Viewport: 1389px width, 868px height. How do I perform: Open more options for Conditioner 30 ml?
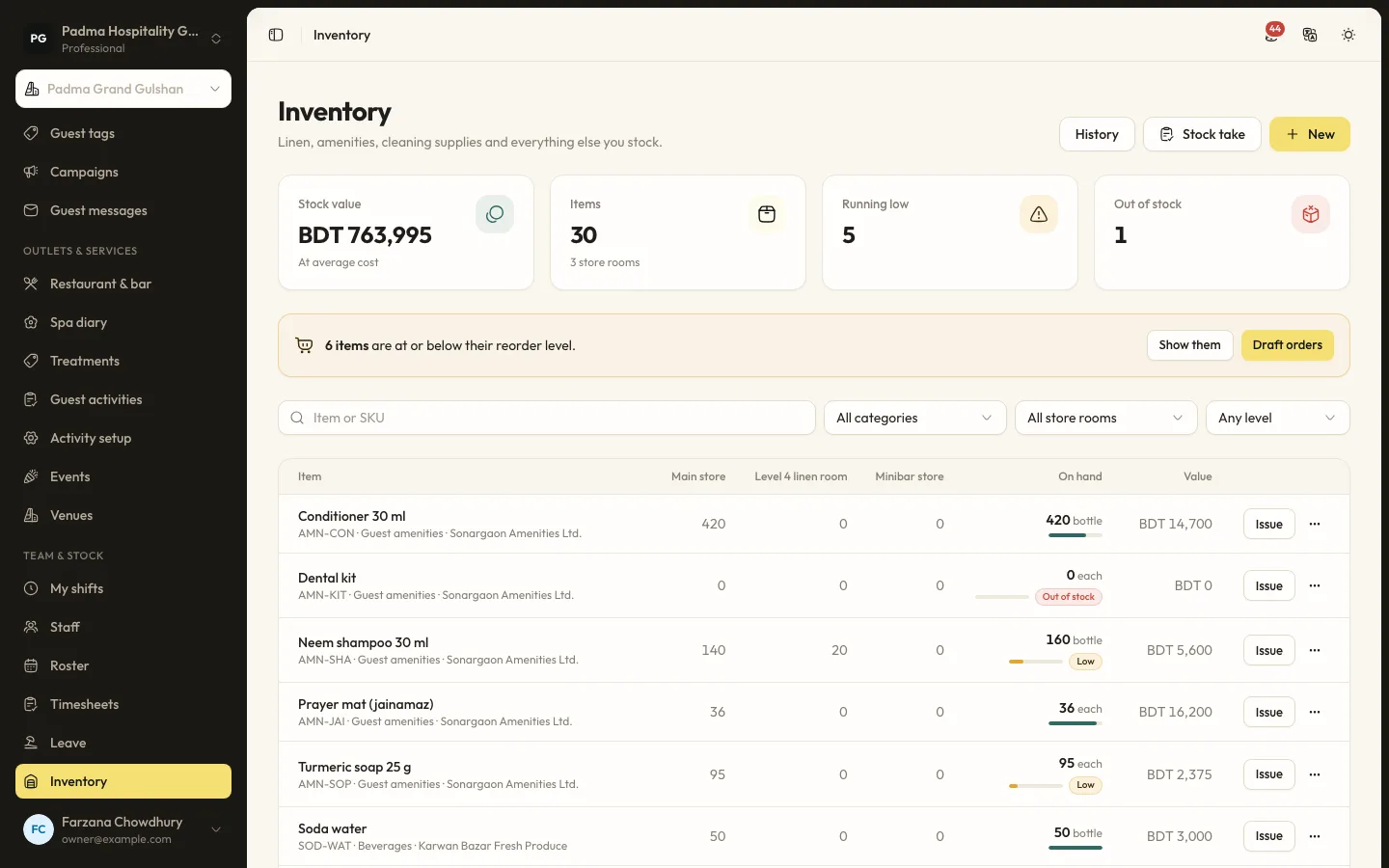1315,524
